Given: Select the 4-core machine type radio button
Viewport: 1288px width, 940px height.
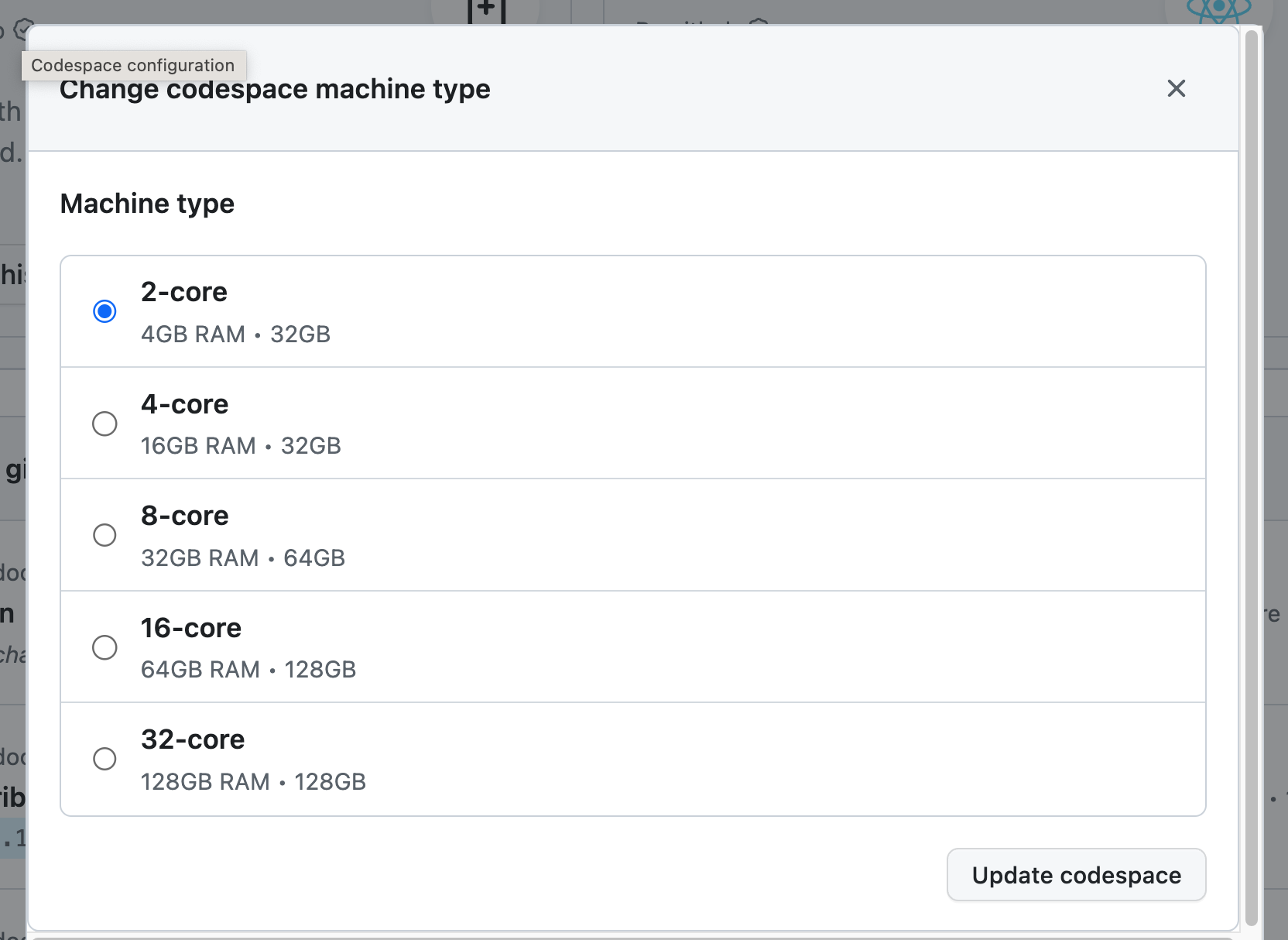Looking at the screenshot, I should [104, 424].
